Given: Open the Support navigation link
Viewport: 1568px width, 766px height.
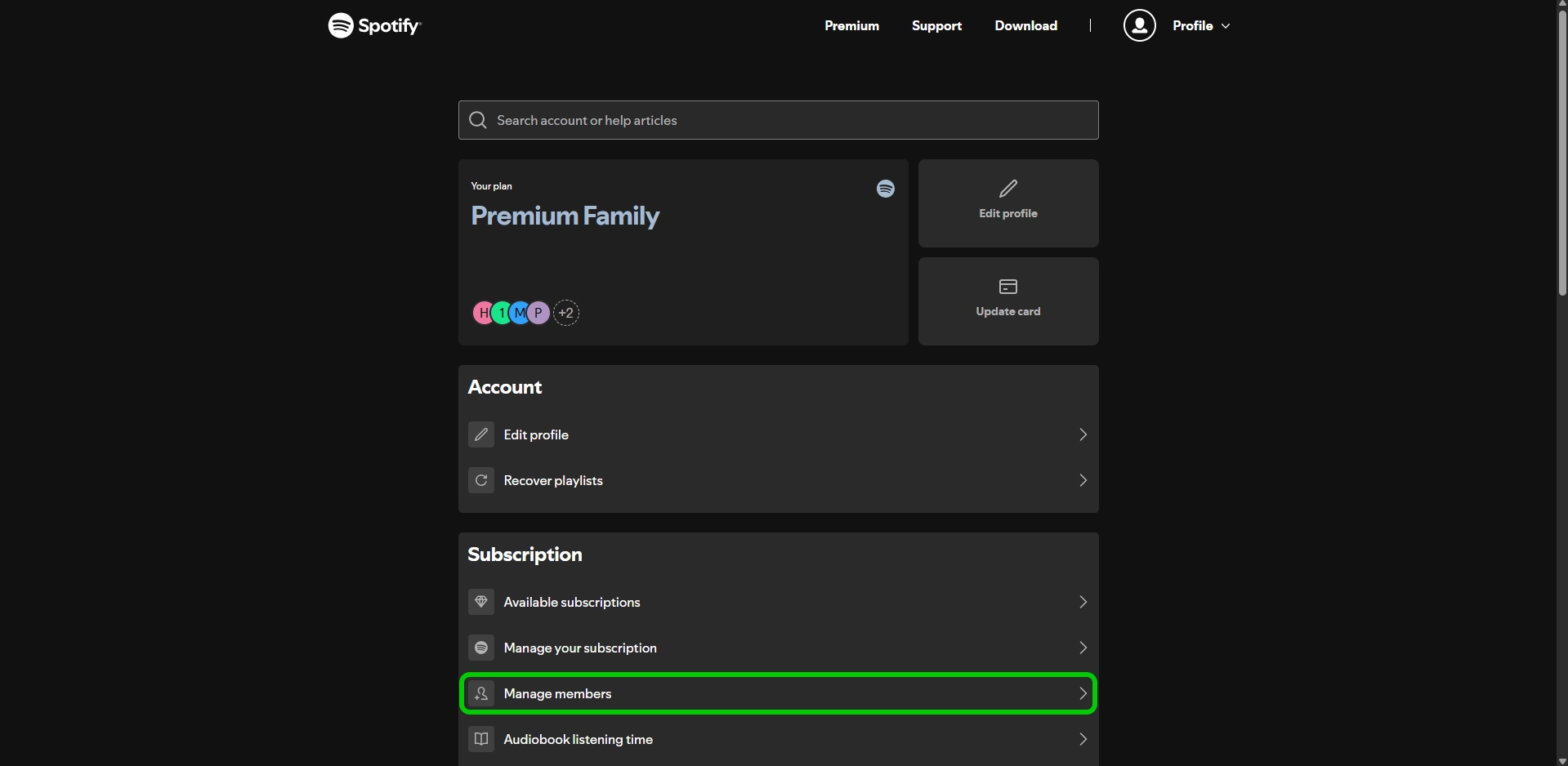Looking at the screenshot, I should click(936, 25).
